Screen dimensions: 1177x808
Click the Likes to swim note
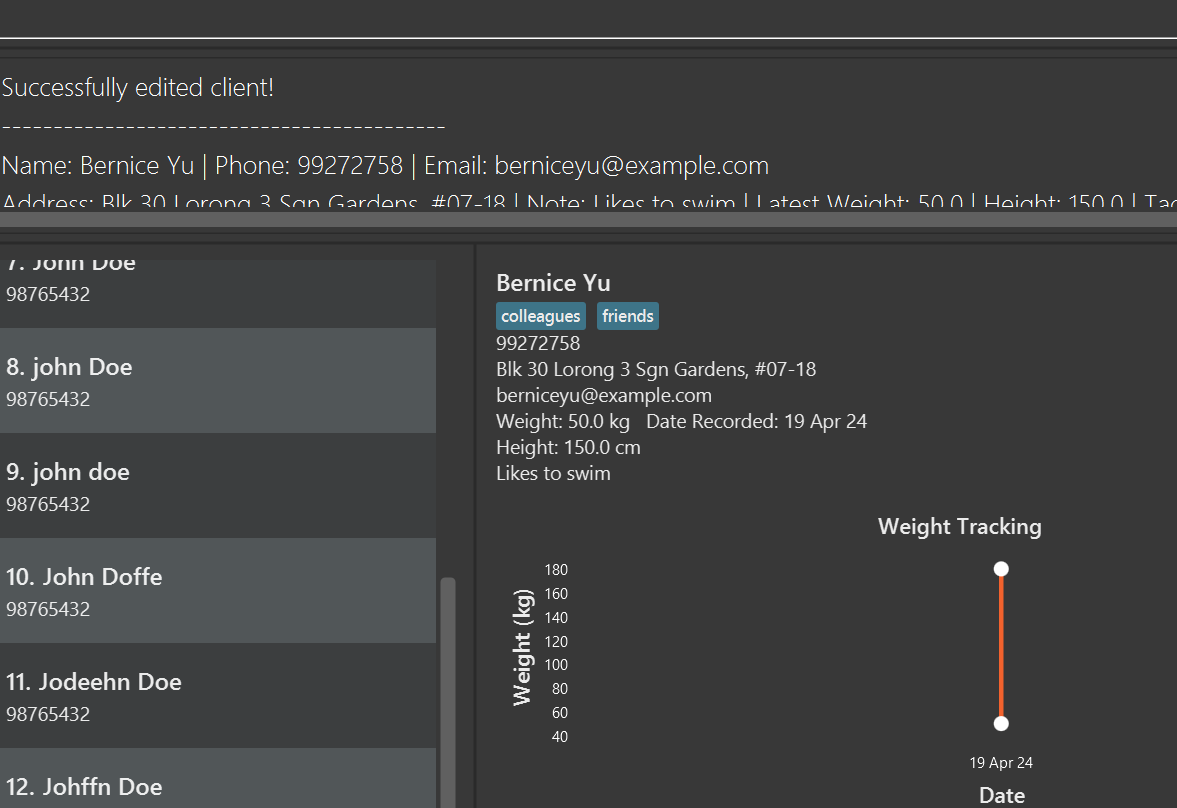[553, 474]
